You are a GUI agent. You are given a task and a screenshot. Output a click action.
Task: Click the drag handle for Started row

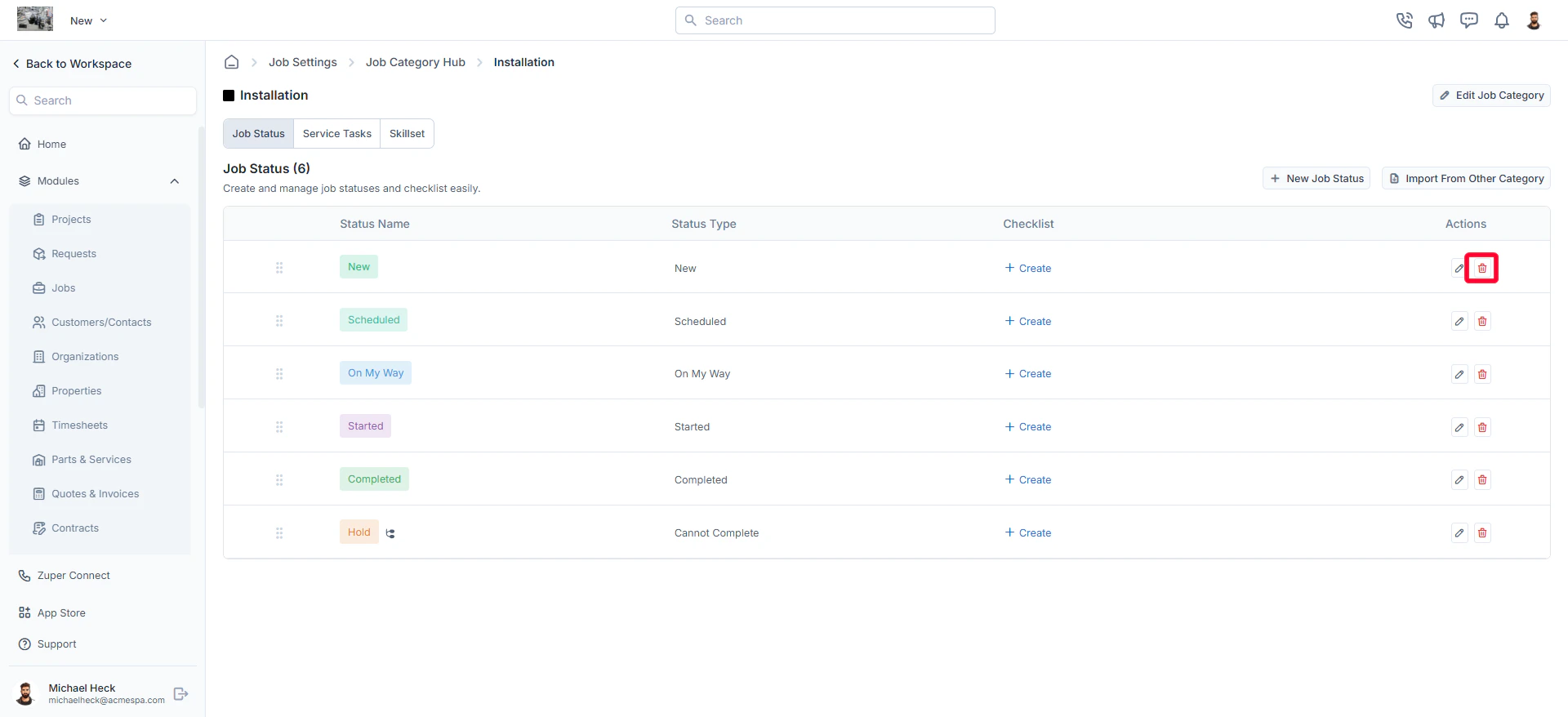[279, 427]
